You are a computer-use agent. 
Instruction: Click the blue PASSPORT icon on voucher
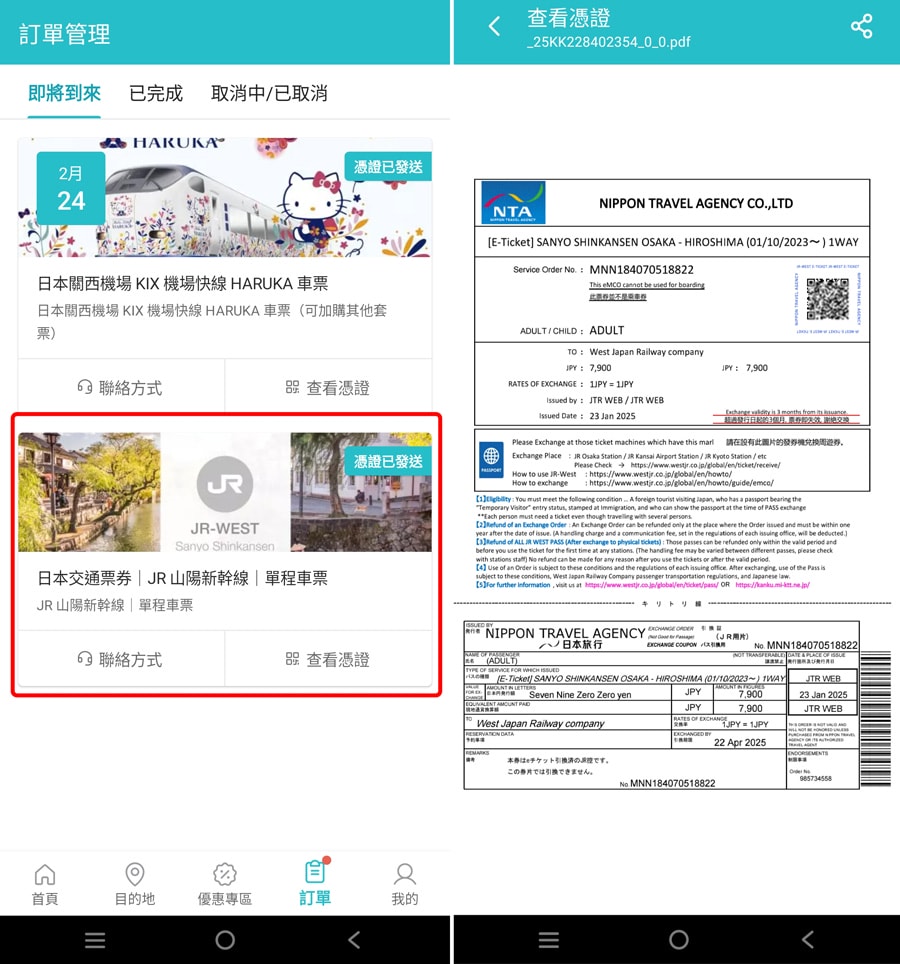pyautogui.click(x=491, y=459)
